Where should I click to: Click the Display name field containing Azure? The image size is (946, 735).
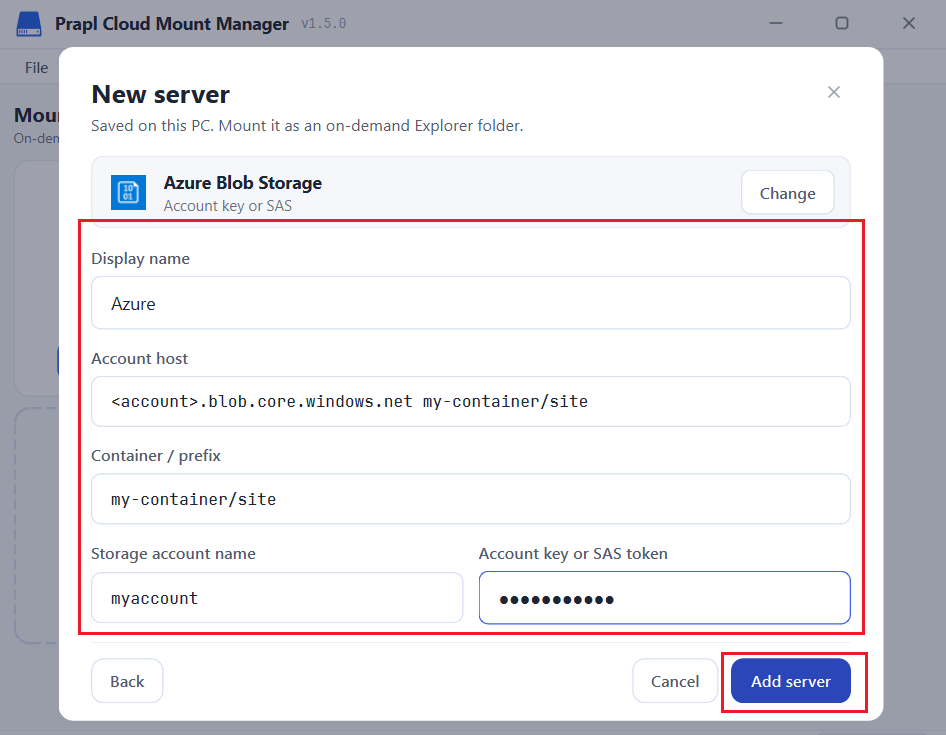click(471, 303)
